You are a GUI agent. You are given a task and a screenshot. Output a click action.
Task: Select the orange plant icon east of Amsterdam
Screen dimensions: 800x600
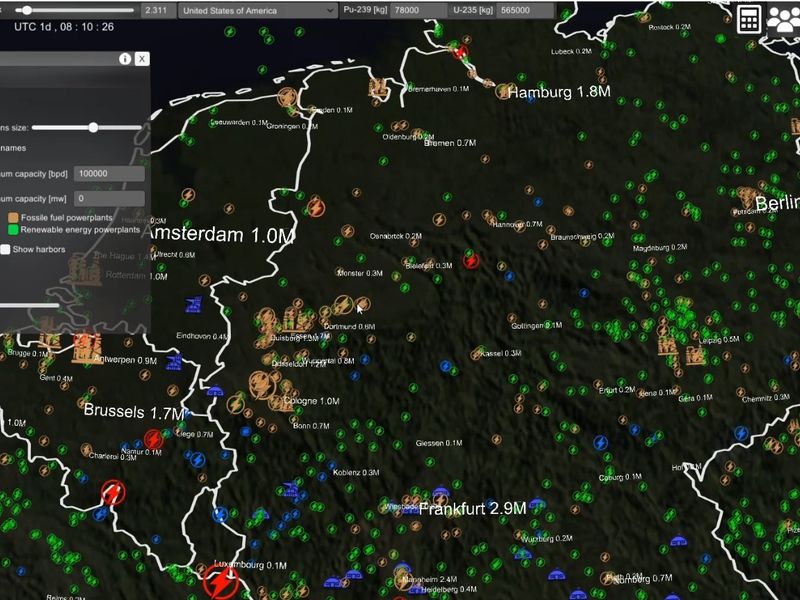click(x=188, y=194)
